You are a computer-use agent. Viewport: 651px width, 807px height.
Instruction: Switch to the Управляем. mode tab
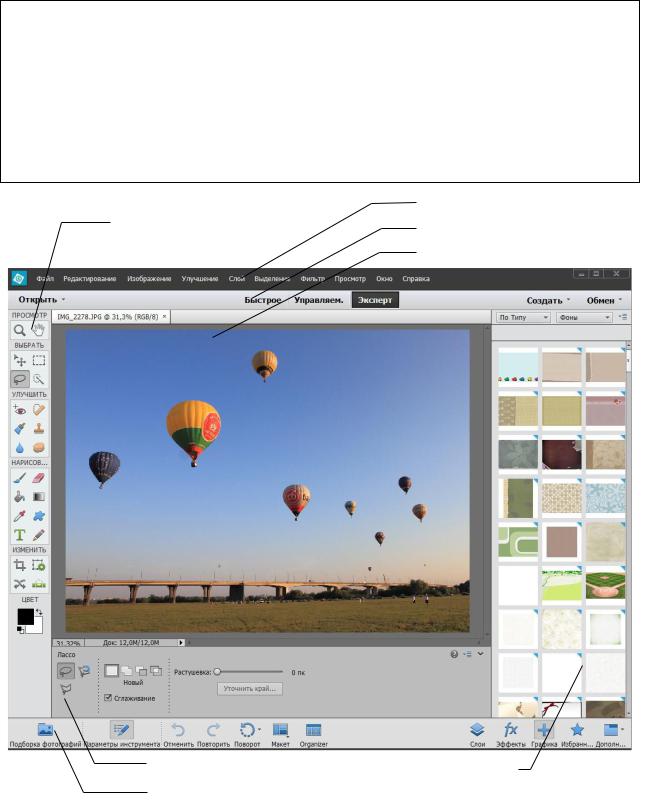tap(319, 300)
